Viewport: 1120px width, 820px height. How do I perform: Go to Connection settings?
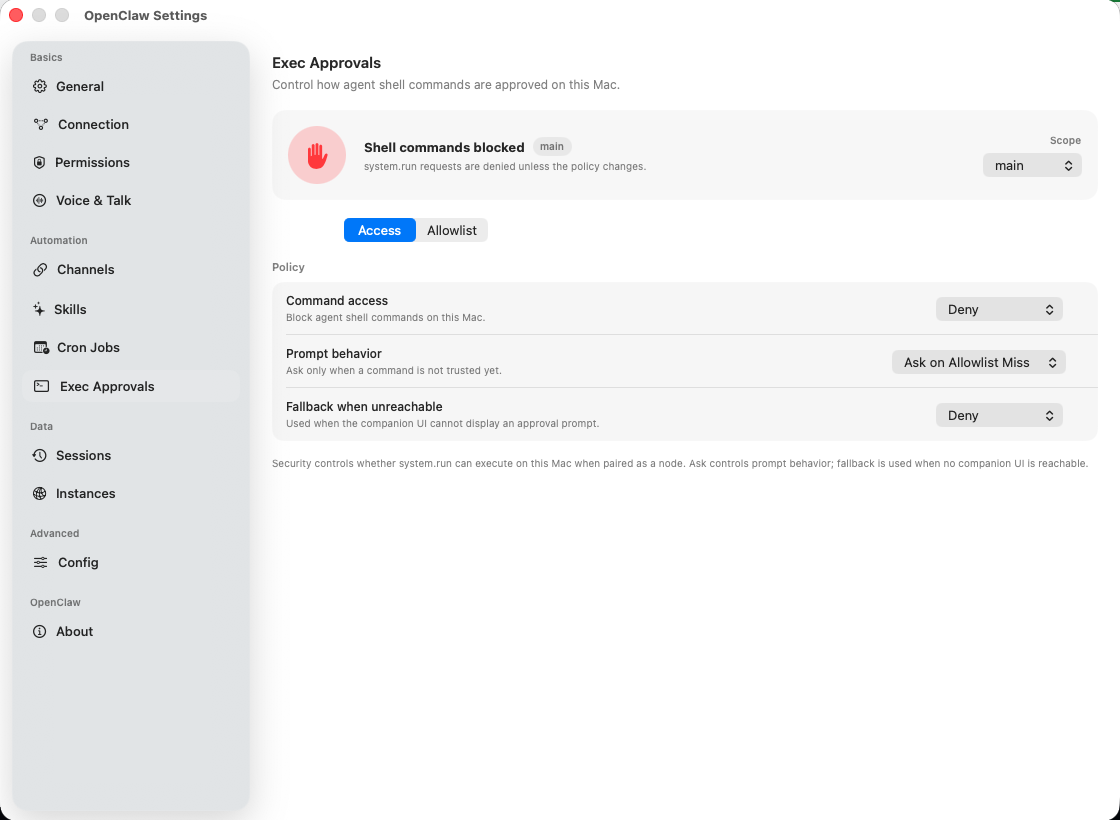pyautogui.click(x=131, y=124)
